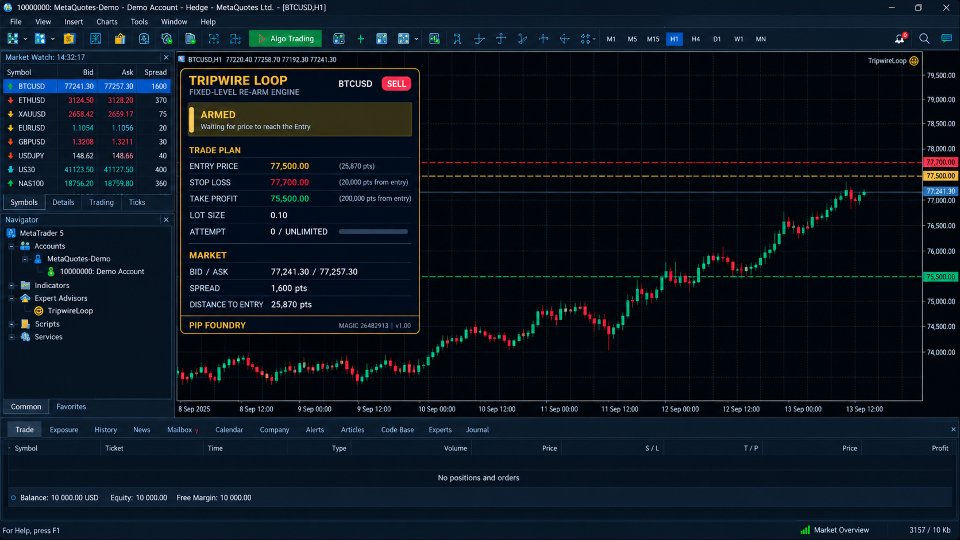Open dropdown arrow beside chart profiles icon
The height and width of the screenshot is (540, 960).
pyautogui.click(x=53, y=39)
